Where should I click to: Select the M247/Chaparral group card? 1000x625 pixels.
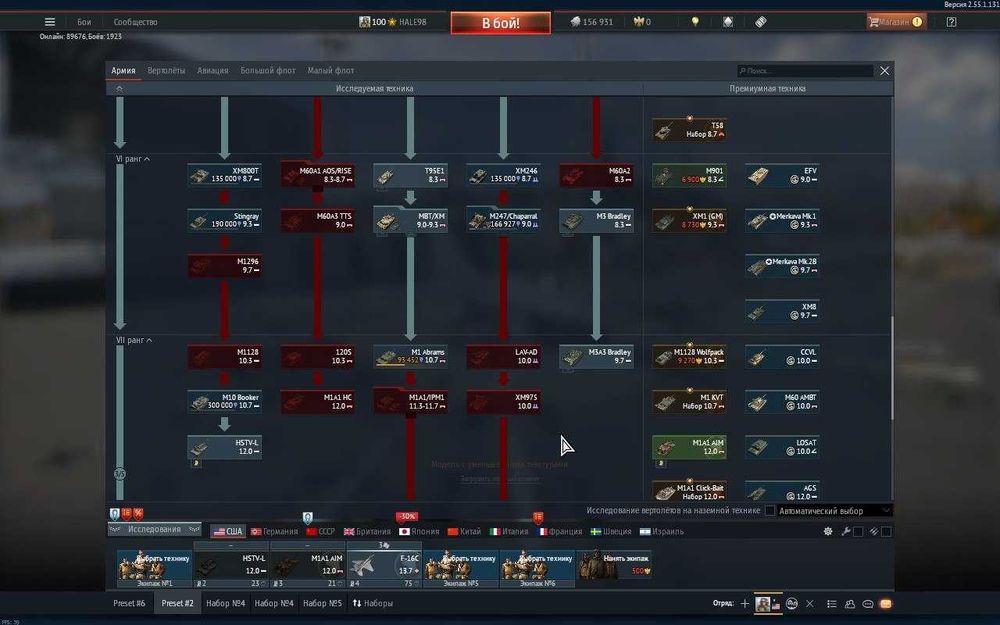[503, 221]
